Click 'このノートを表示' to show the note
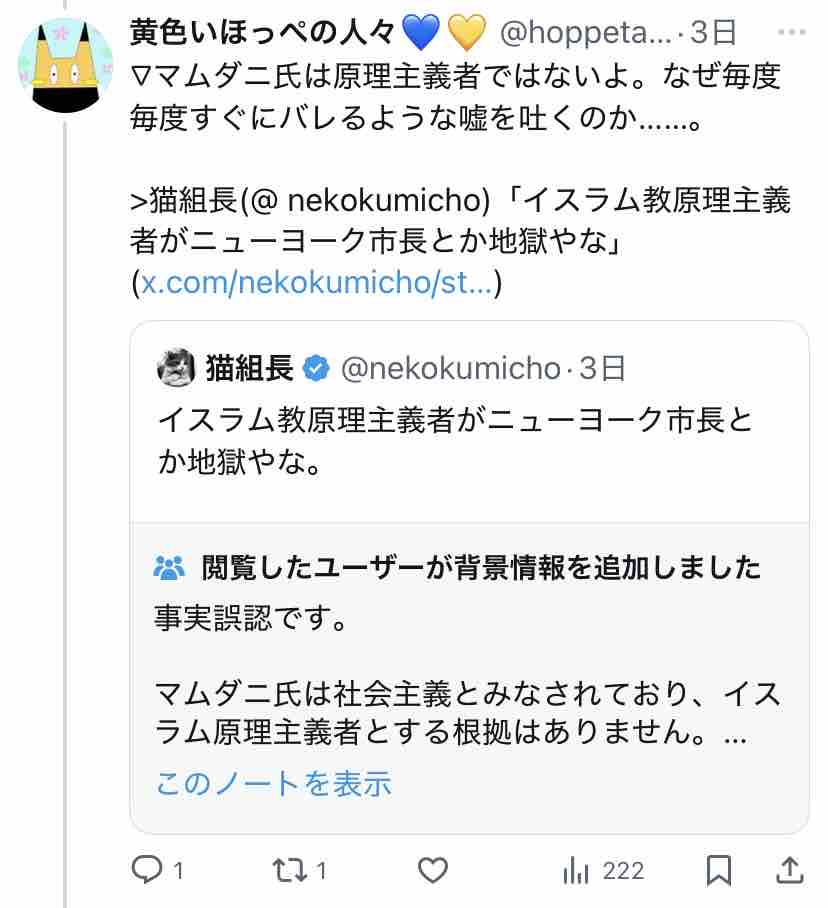The height and width of the screenshot is (908, 828). point(273,782)
